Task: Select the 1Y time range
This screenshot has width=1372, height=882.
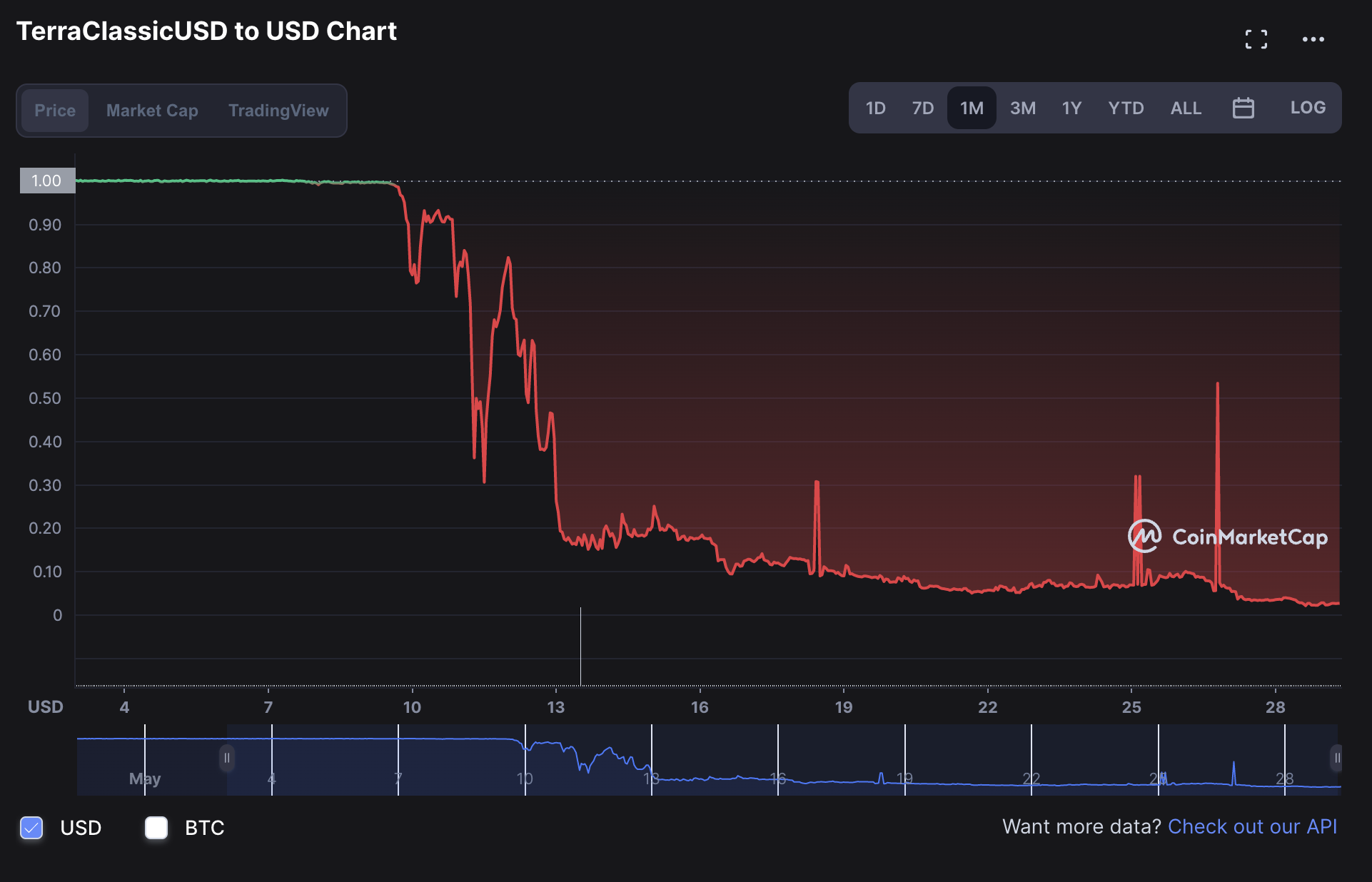Action: coord(1071,108)
